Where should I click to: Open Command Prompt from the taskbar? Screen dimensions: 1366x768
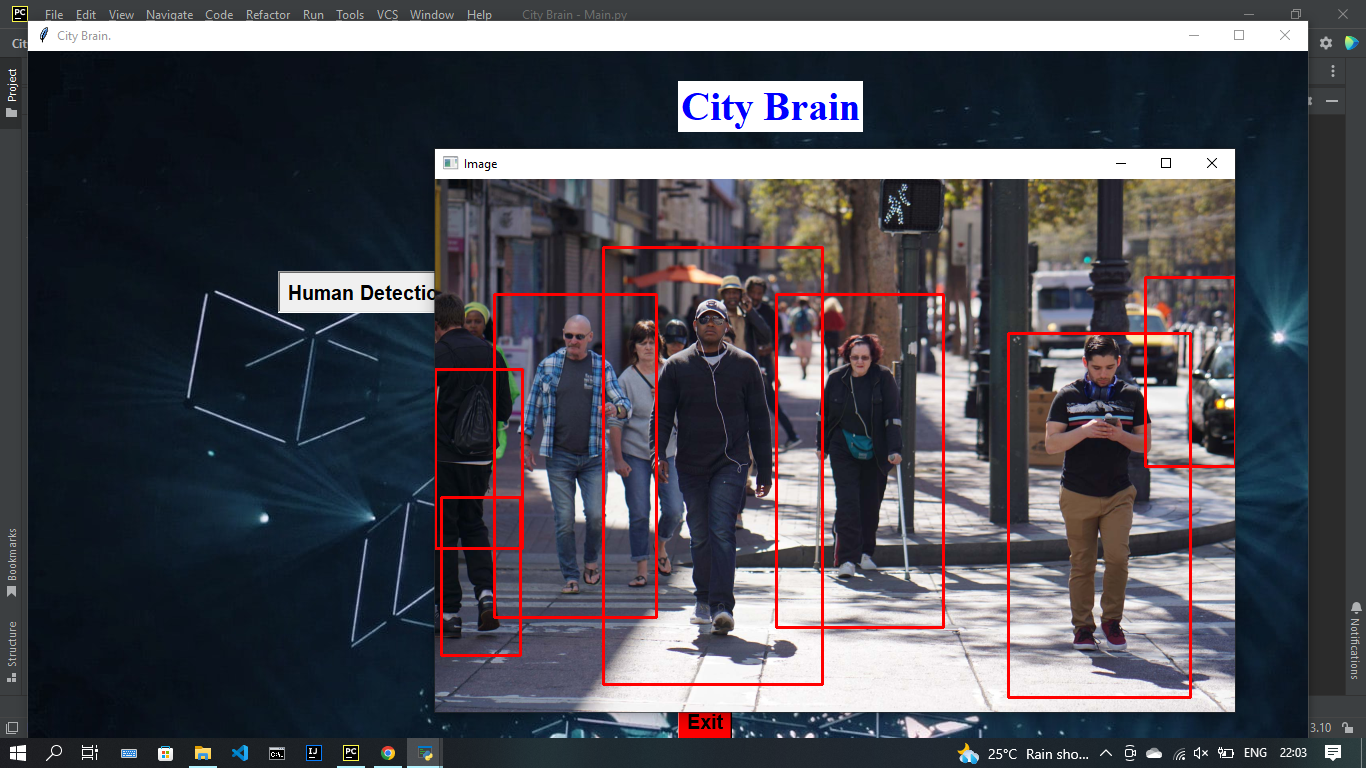coord(277,753)
